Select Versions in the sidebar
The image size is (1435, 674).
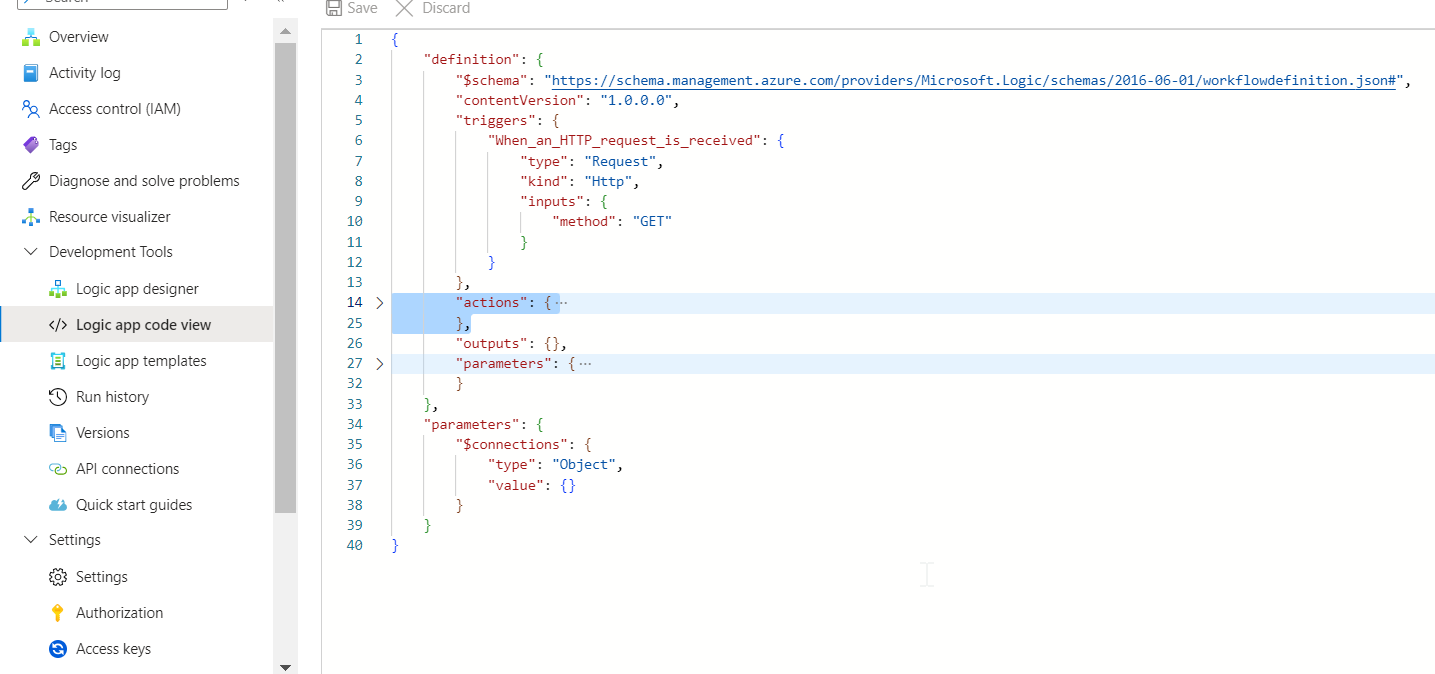(102, 433)
